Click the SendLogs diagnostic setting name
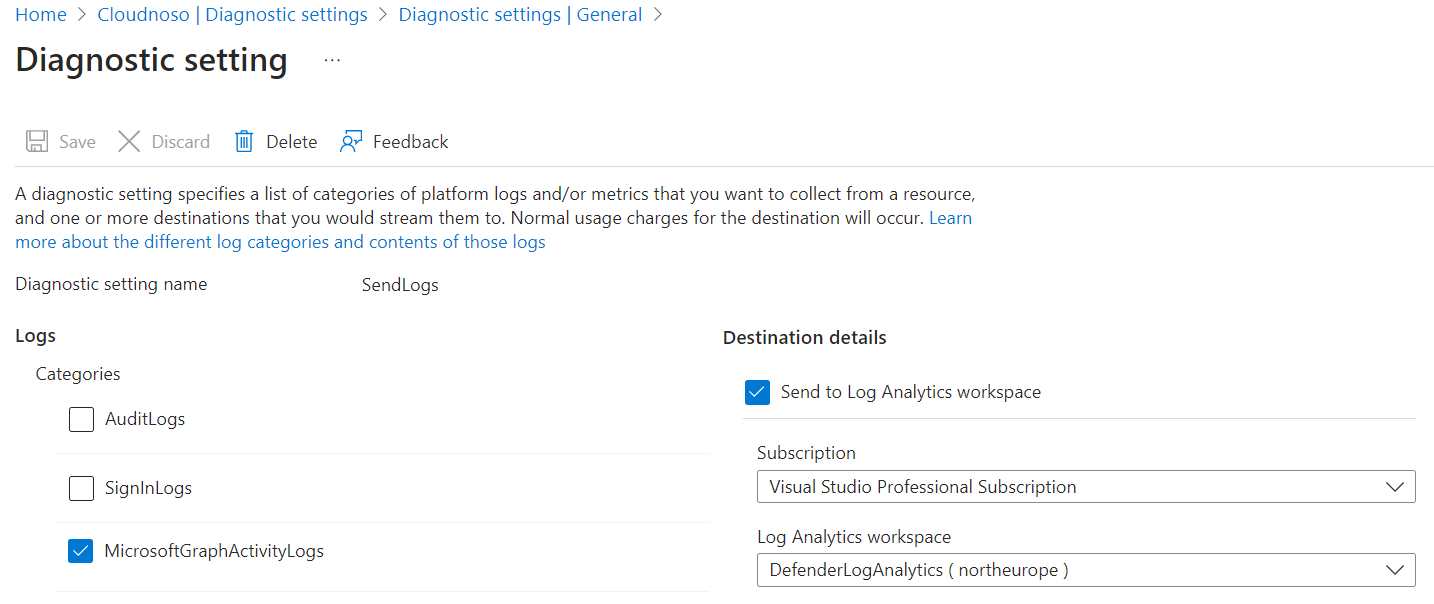 point(400,285)
